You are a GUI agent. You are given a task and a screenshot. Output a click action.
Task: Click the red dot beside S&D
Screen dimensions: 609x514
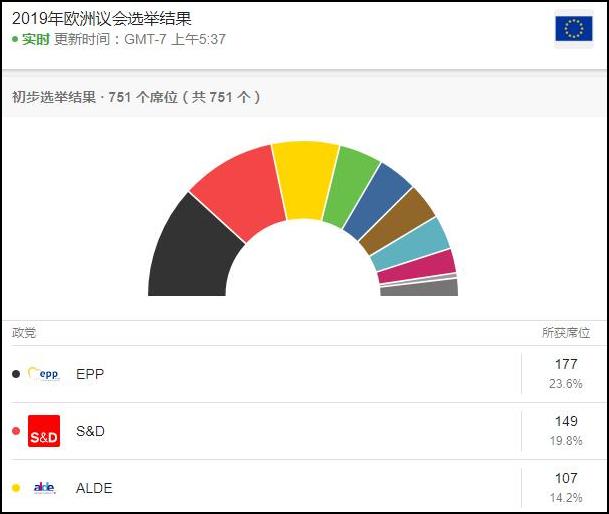(x=16, y=431)
